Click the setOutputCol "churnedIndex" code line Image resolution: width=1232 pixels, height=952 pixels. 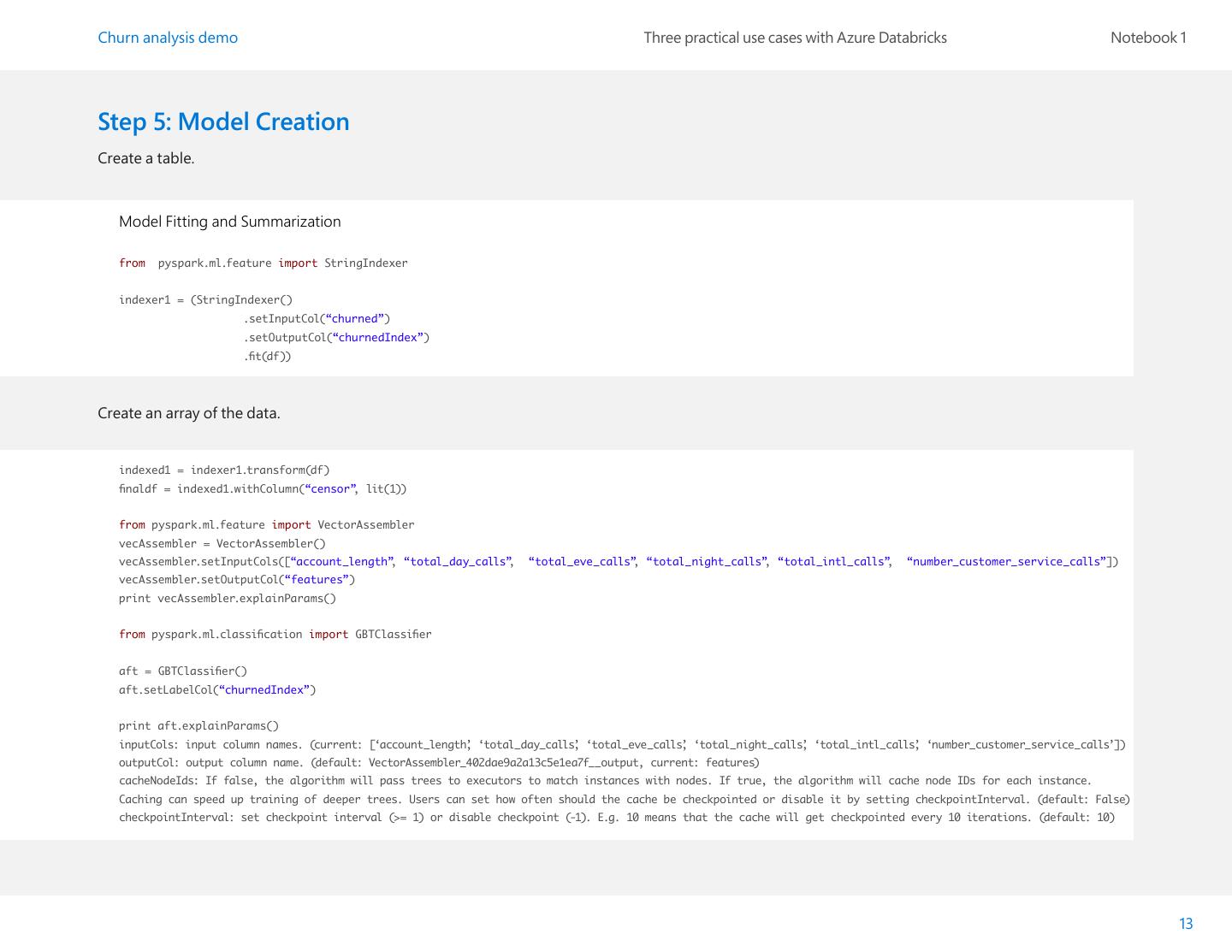[x=336, y=338]
